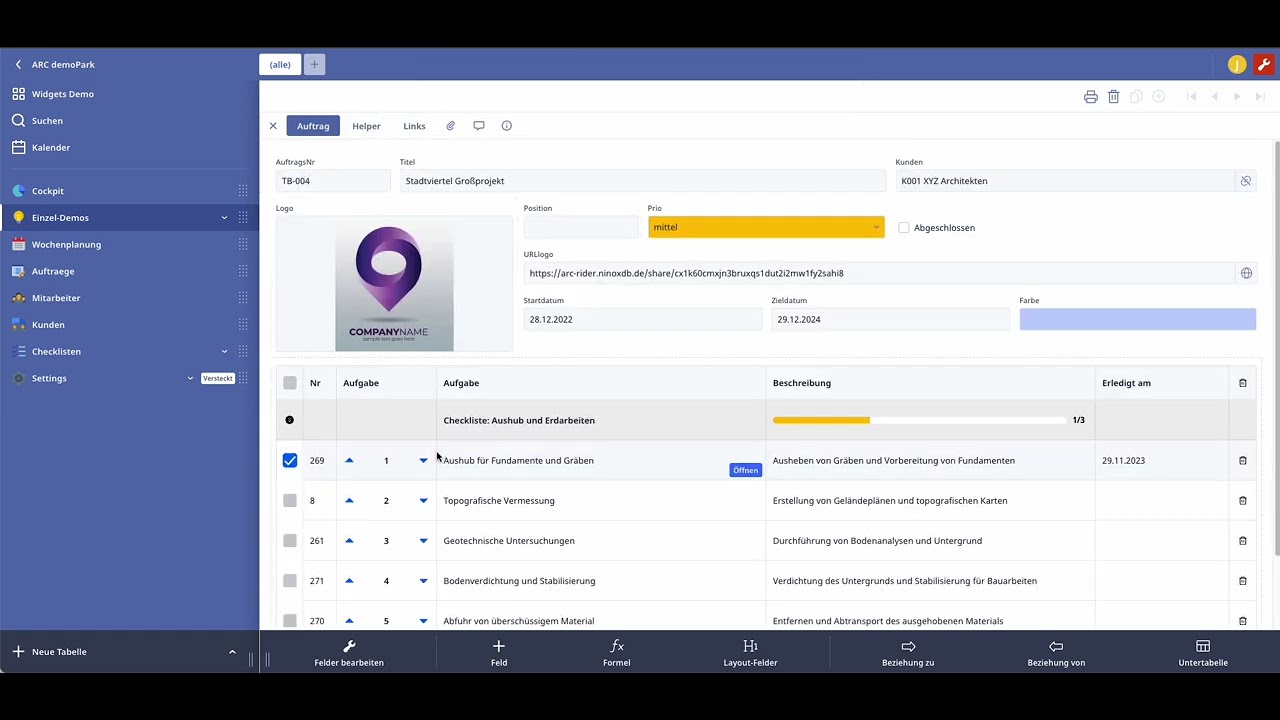Add a new view with plus tab
This screenshot has width=1280, height=720.
(314, 65)
